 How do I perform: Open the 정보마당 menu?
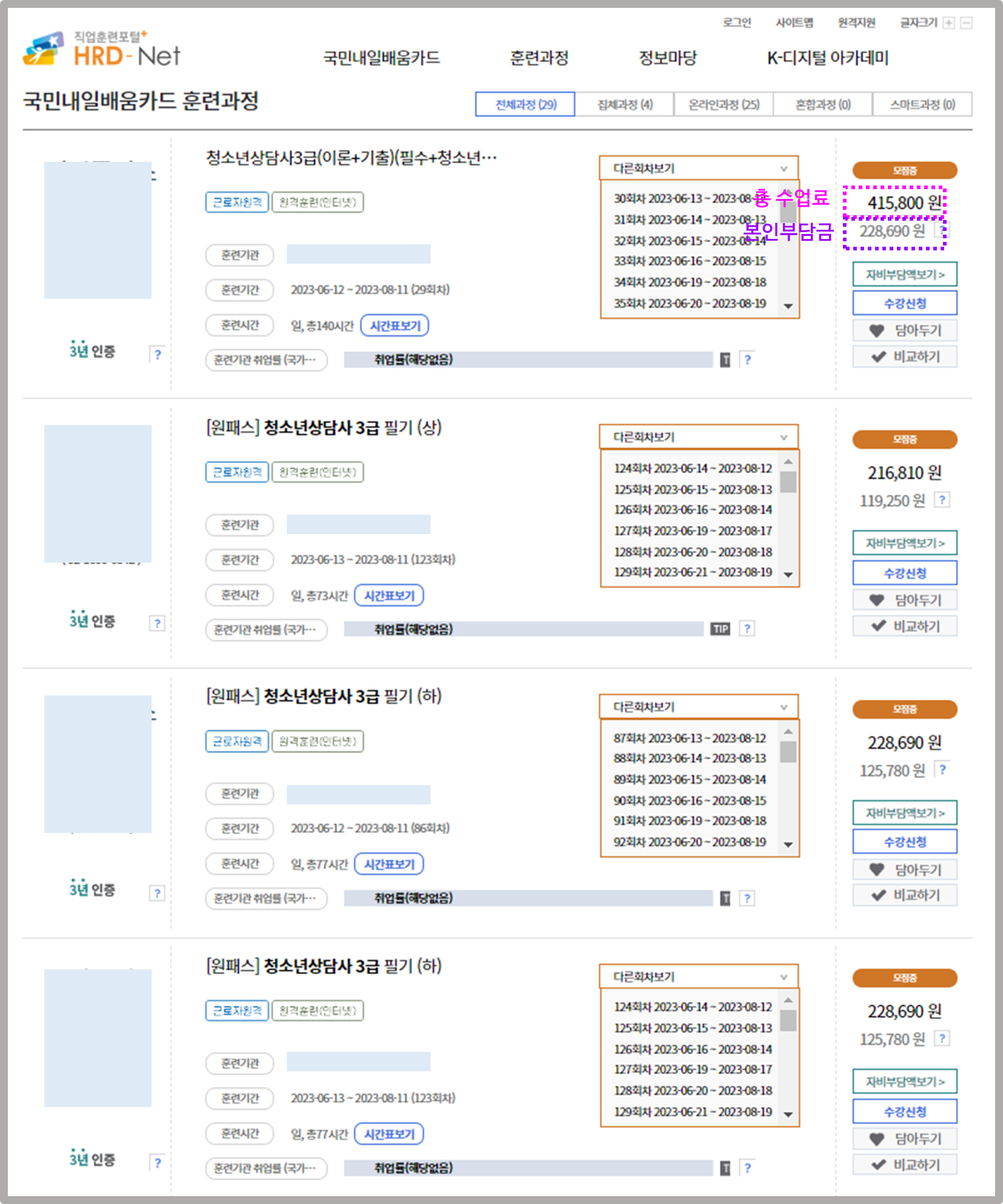[x=667, y=58]
